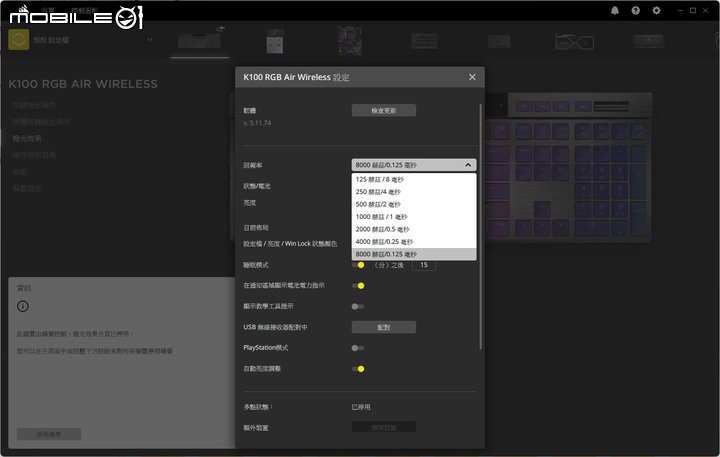Choose 2000 Hz / 0.5 ms polling rate

pyautogui.click(x=414, y=229)
